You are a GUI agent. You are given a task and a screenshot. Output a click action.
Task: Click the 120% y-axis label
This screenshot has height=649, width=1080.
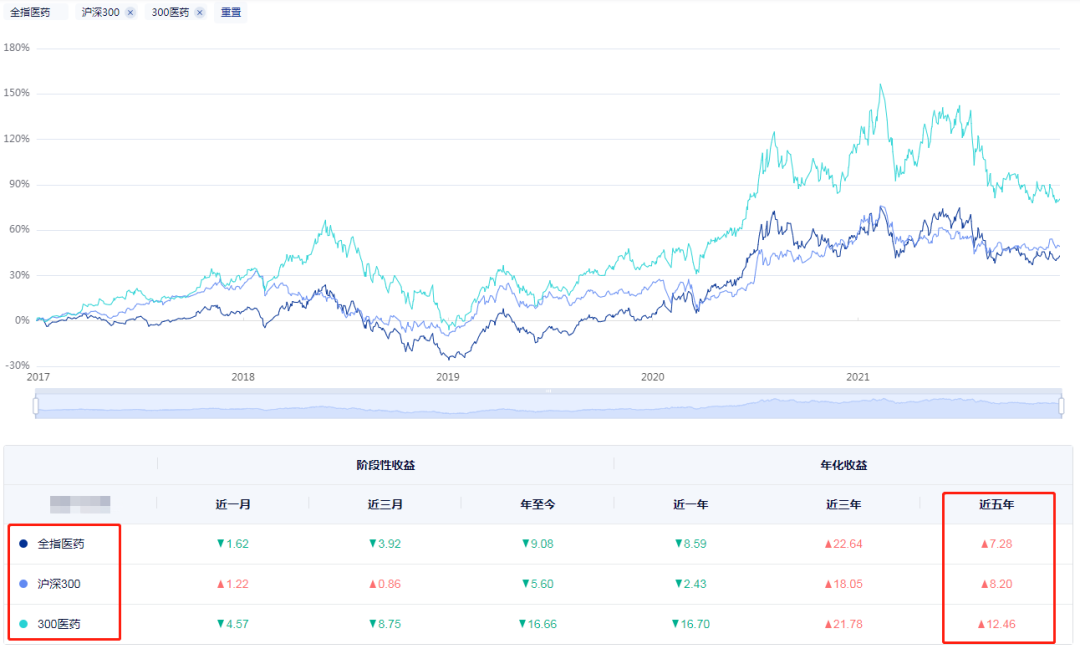(17, 138)
